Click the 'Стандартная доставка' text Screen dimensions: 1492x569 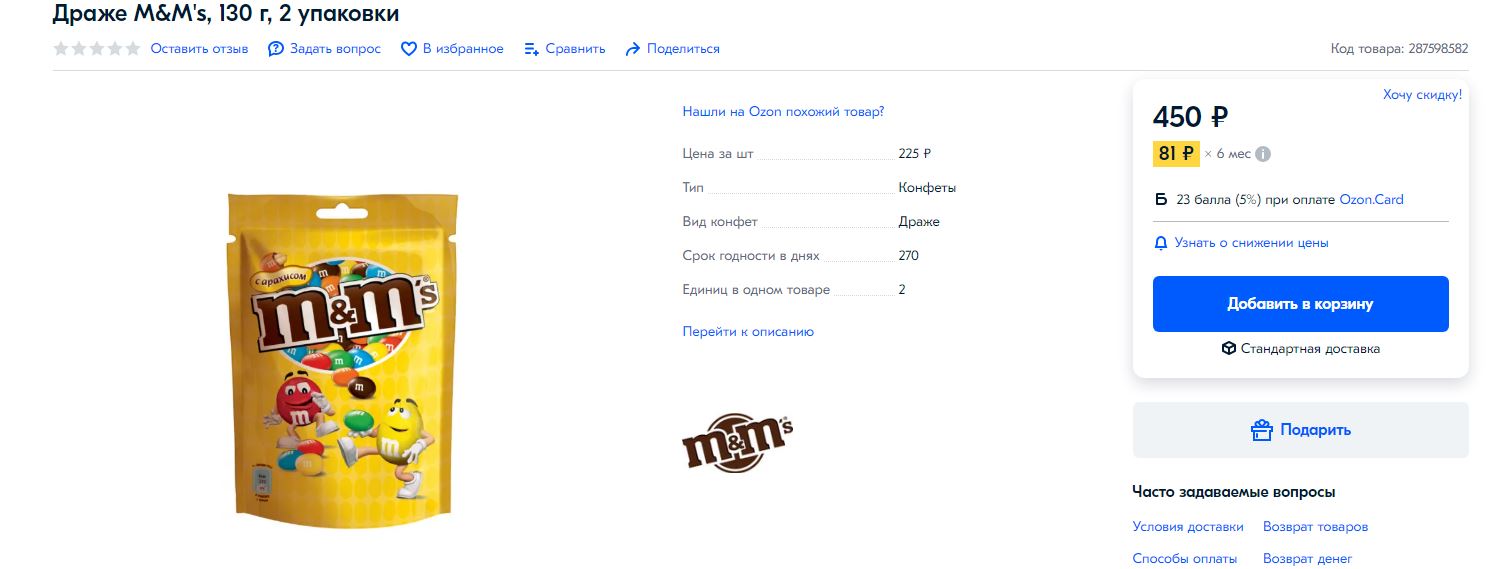(x=1310, y=349)
